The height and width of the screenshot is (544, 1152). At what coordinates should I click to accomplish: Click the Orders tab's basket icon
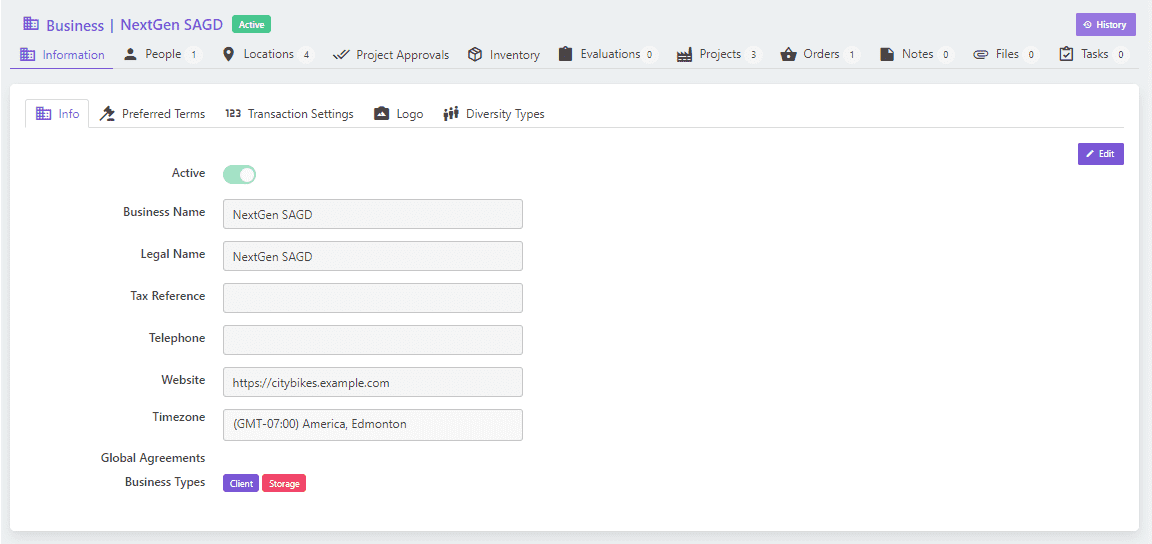788,54
